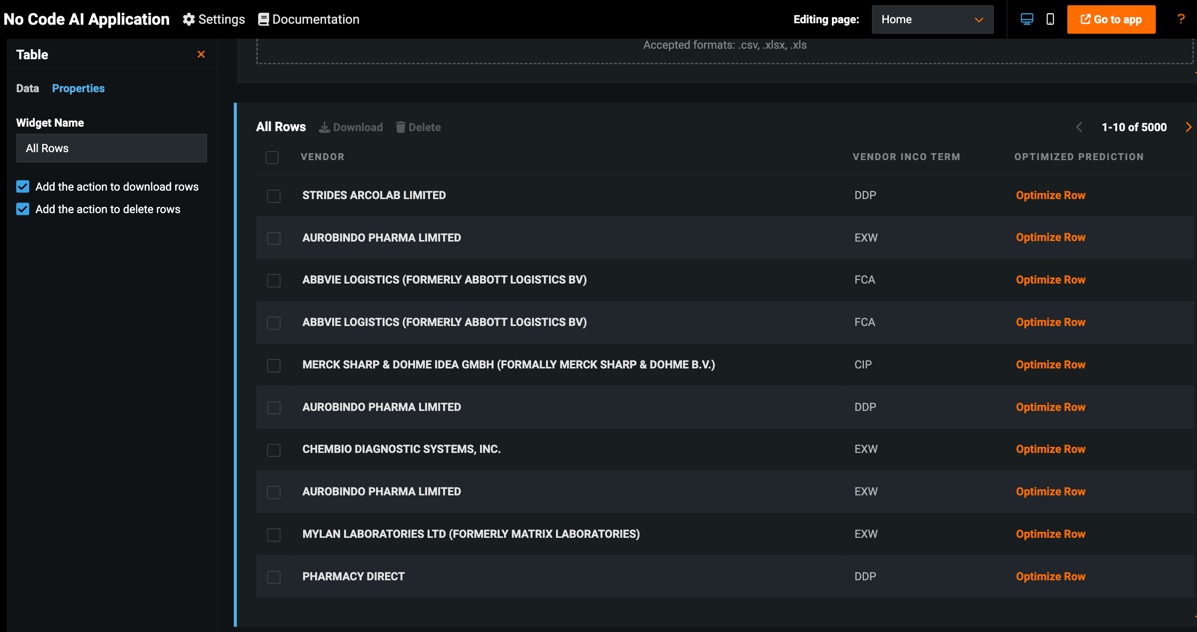Close the Table panel with X

click(201, 55)
